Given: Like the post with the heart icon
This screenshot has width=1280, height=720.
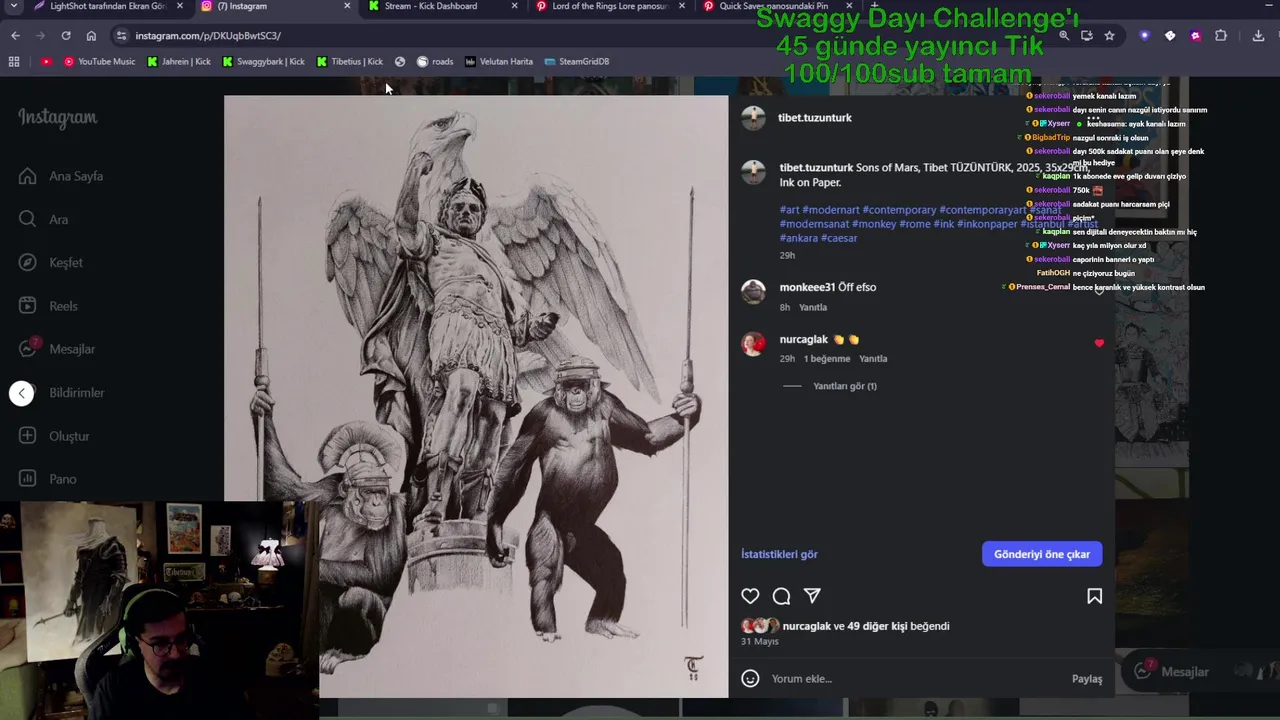Looking at the screenshot, I should point(750,596).
